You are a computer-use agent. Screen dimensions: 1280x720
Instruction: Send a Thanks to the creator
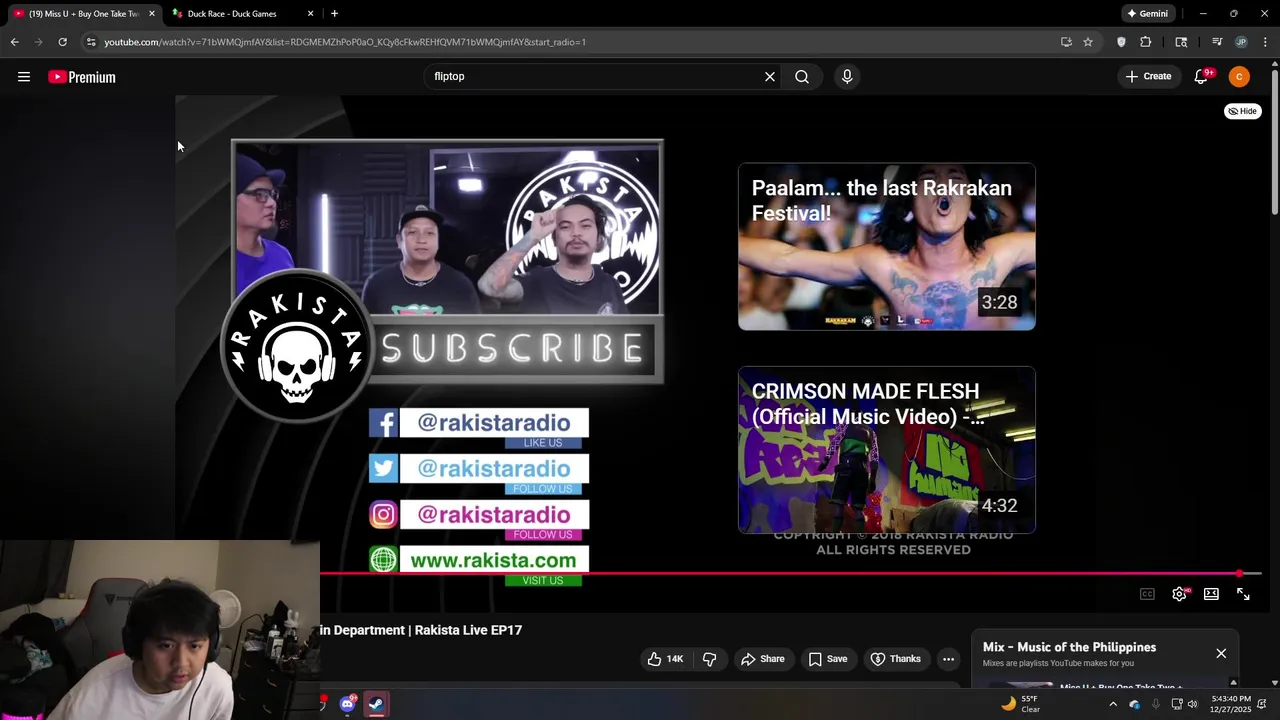[x=896, y=659]
